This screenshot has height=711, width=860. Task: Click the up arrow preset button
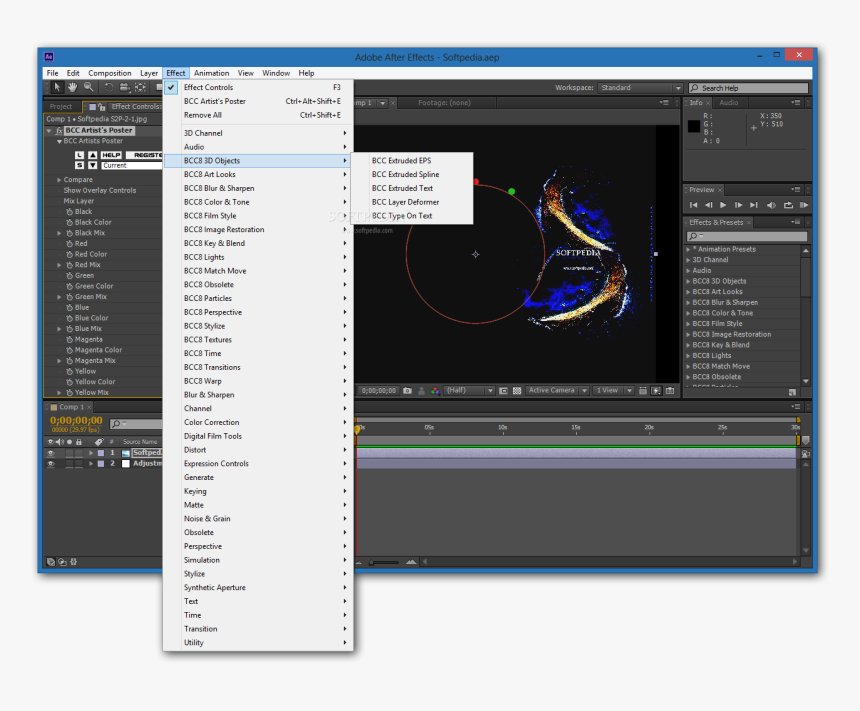(x=93, y=155)
